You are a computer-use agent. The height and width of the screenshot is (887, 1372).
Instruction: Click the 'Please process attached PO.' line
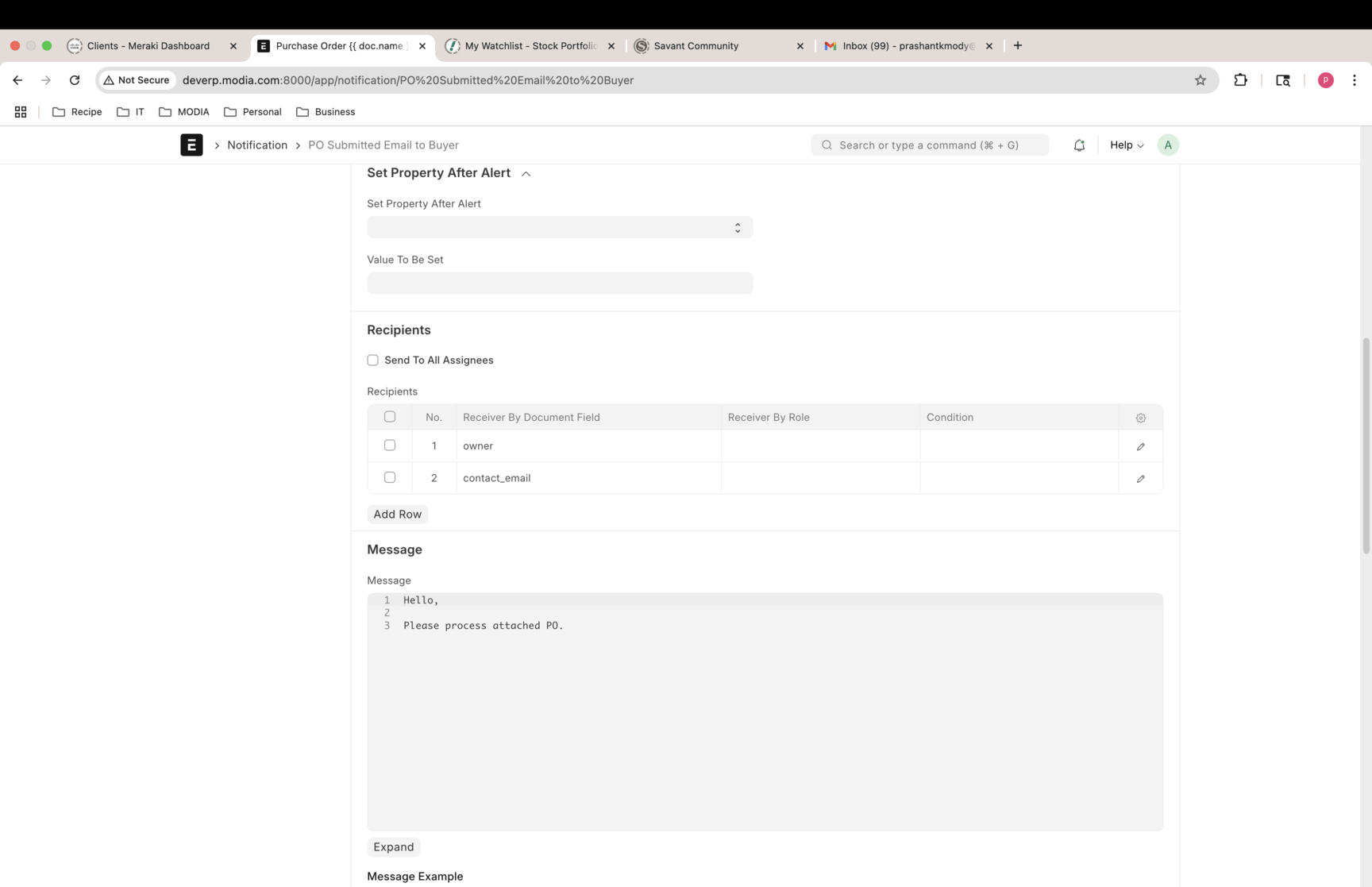coord(483,626)
